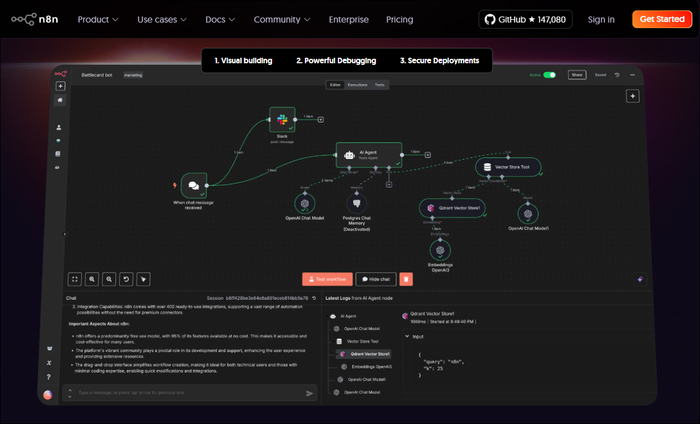Click the fit-to-view canvas icon
Viewport: 700px width, 424px height.
74,280
